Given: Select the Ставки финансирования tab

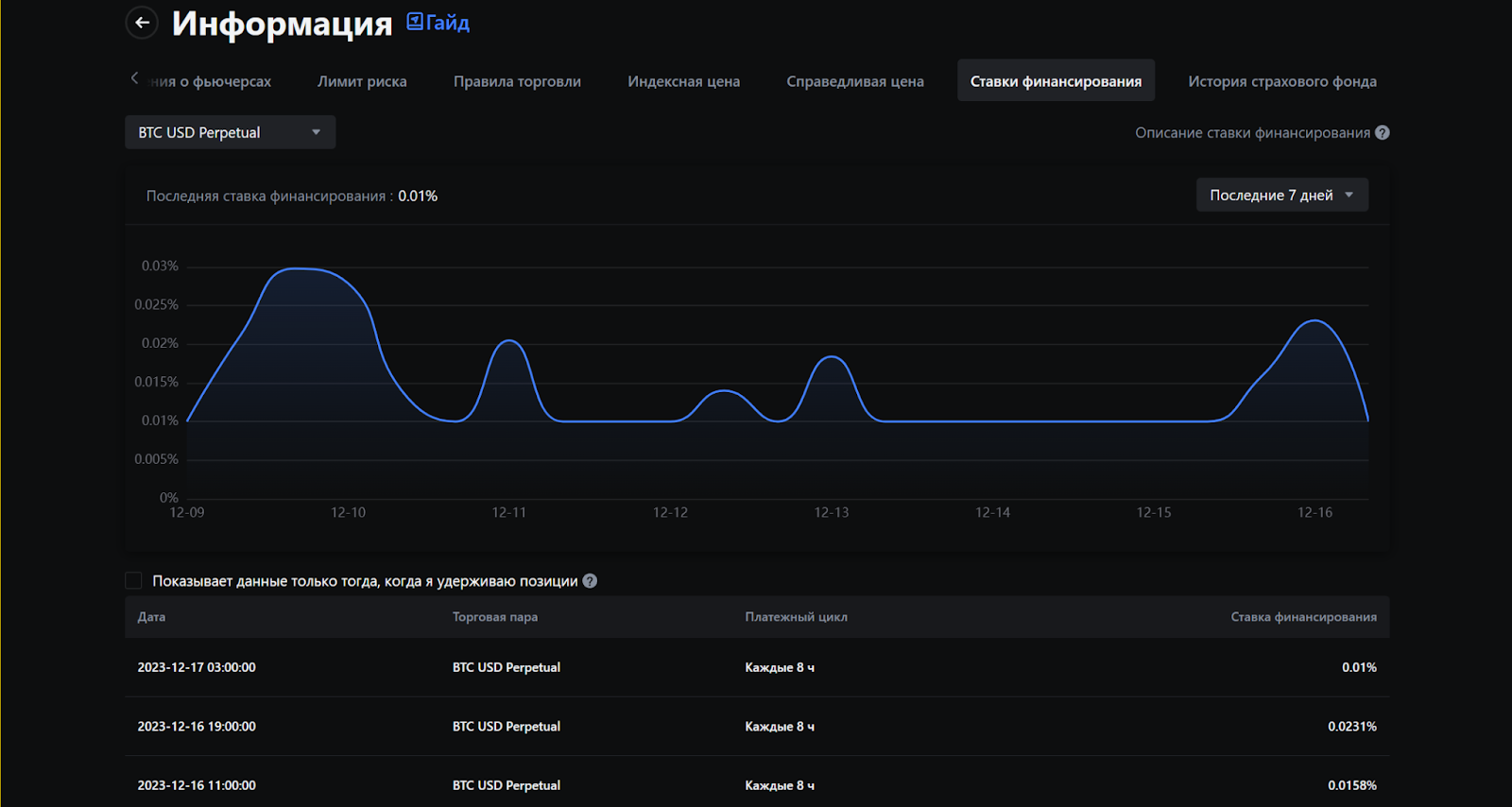Looking at the screenshot, I should coord(1056,81).
